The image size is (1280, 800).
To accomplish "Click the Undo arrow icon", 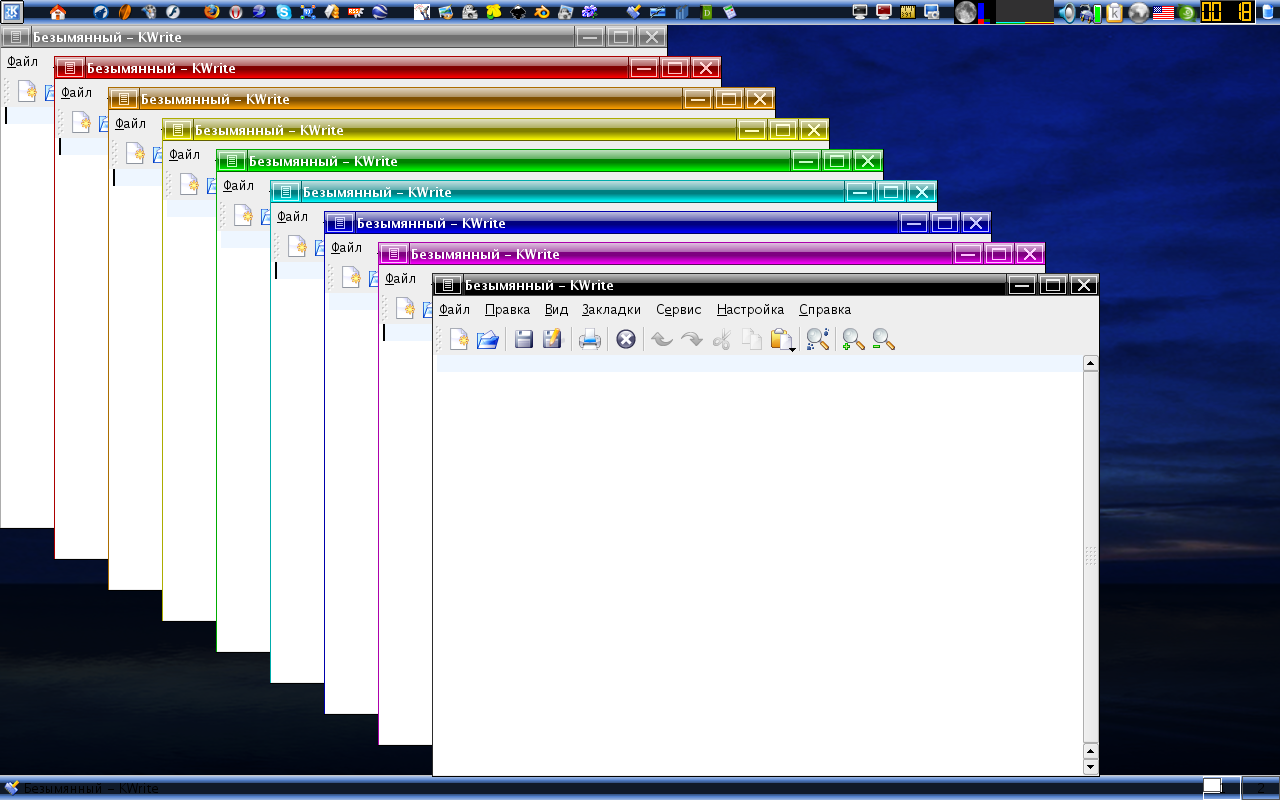I will [x=661, y=340].
